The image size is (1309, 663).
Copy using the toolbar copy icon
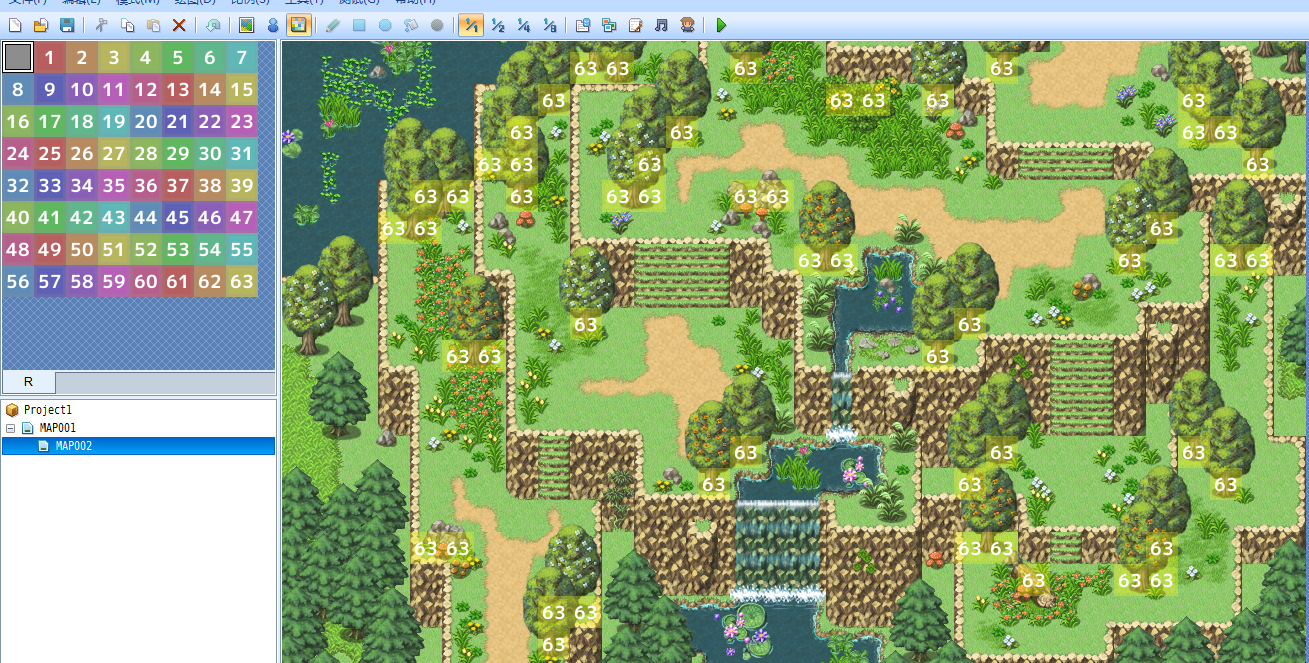point(127,25)
